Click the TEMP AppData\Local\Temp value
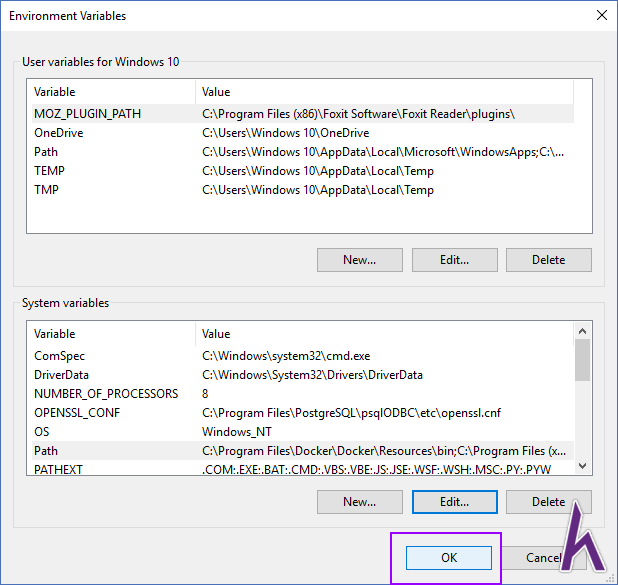Screen dimensions: 618x585 318,171
